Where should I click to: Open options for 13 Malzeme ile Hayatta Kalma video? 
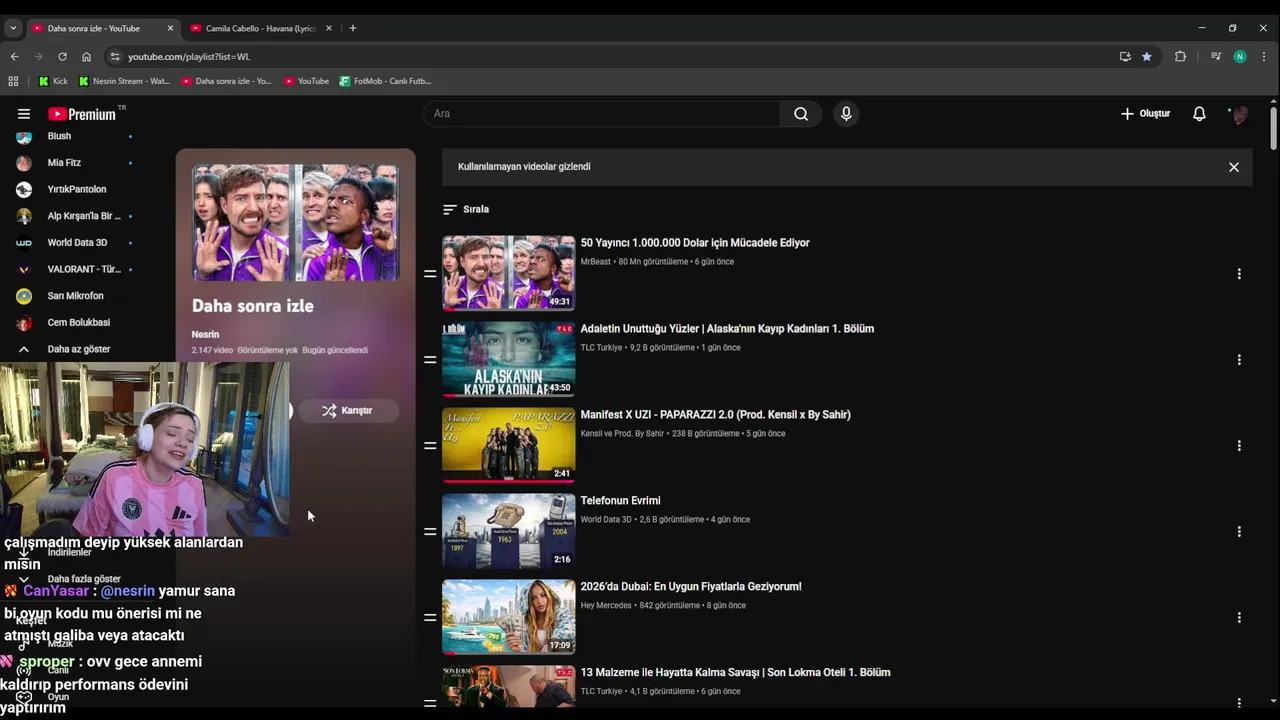[x=1239, y=703]
